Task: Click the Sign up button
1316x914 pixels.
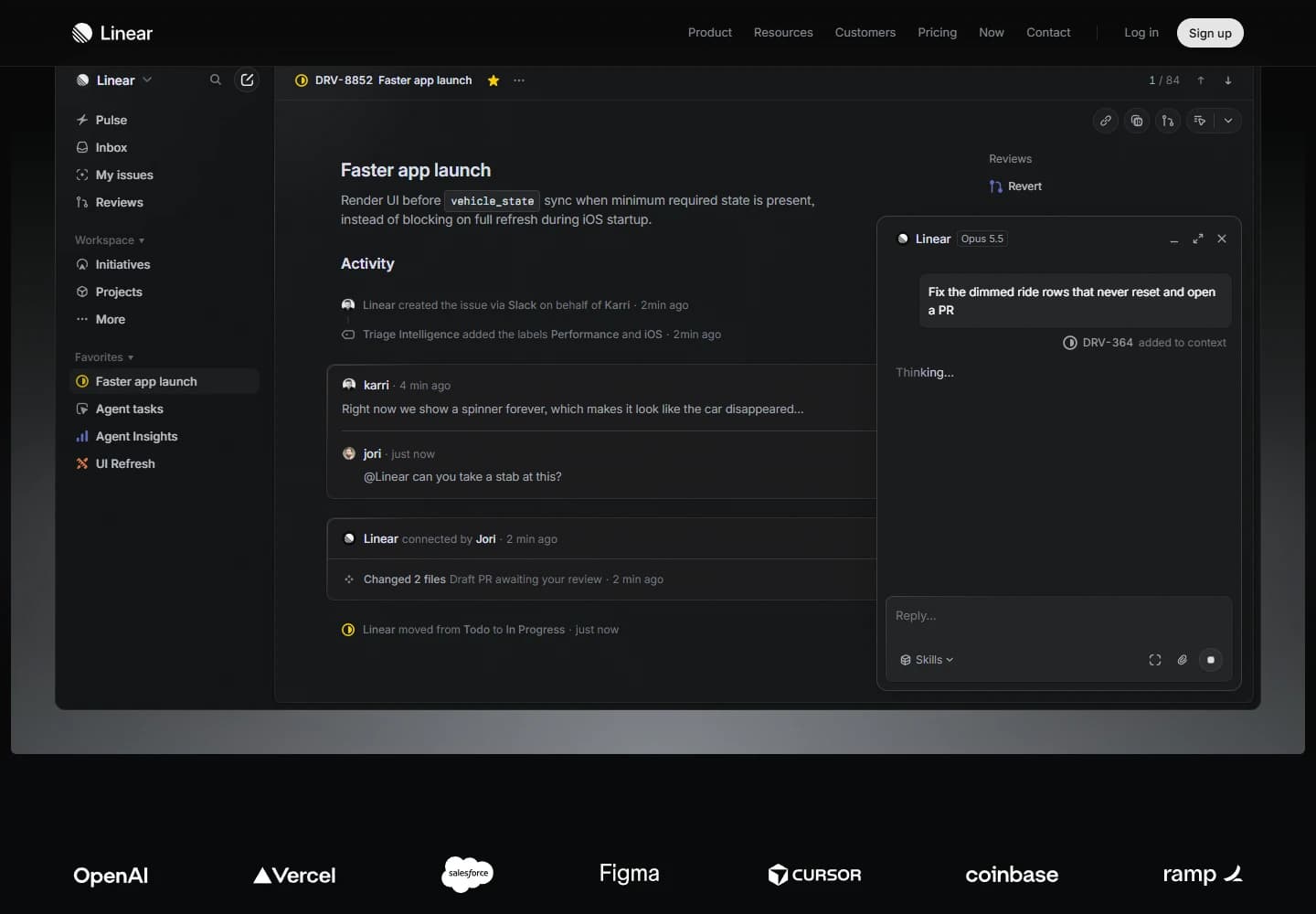Action: pos(1210,33)
